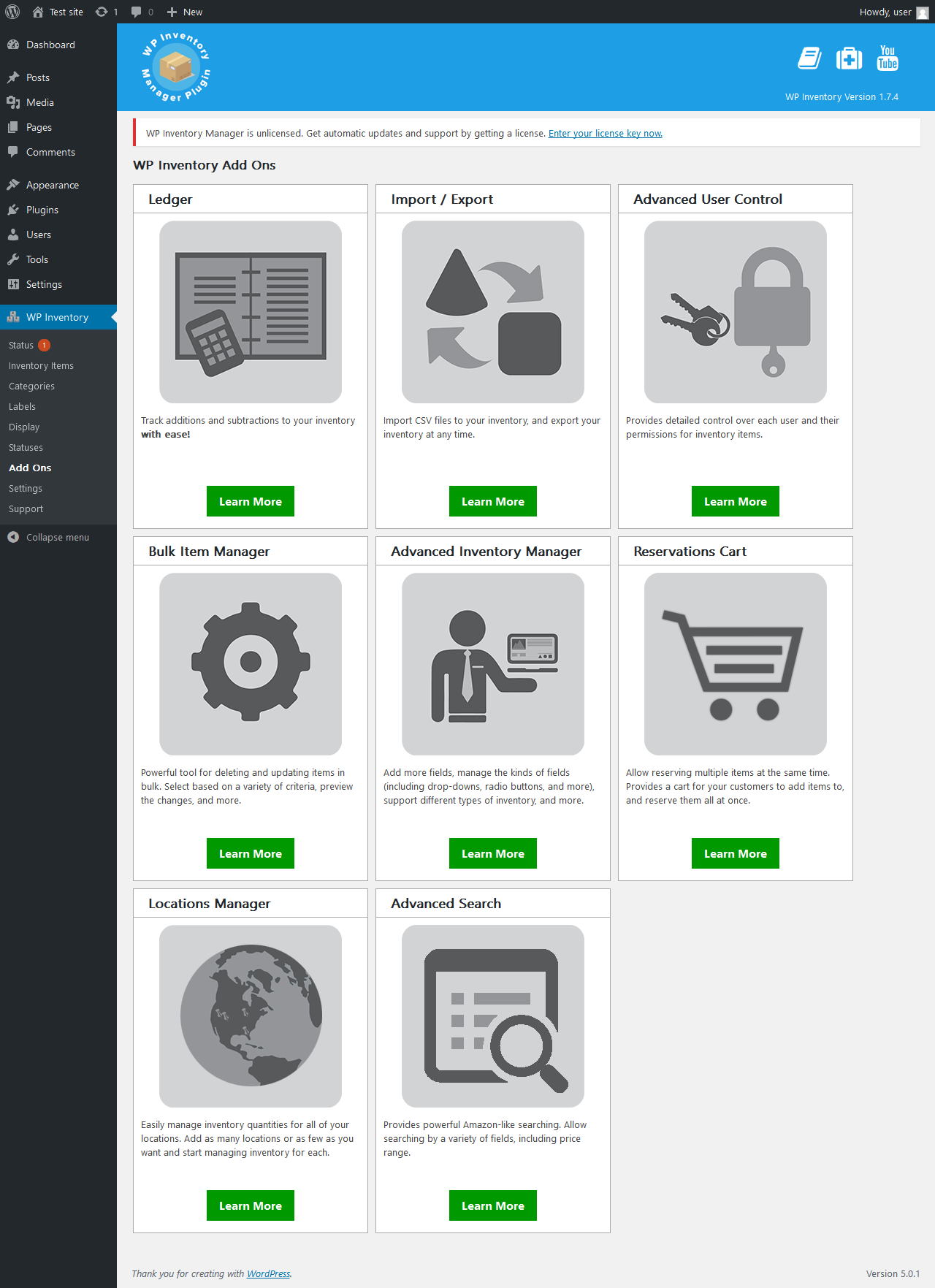
Task: Click the Posts pin icon in sidebar
Action: [13, 77]
